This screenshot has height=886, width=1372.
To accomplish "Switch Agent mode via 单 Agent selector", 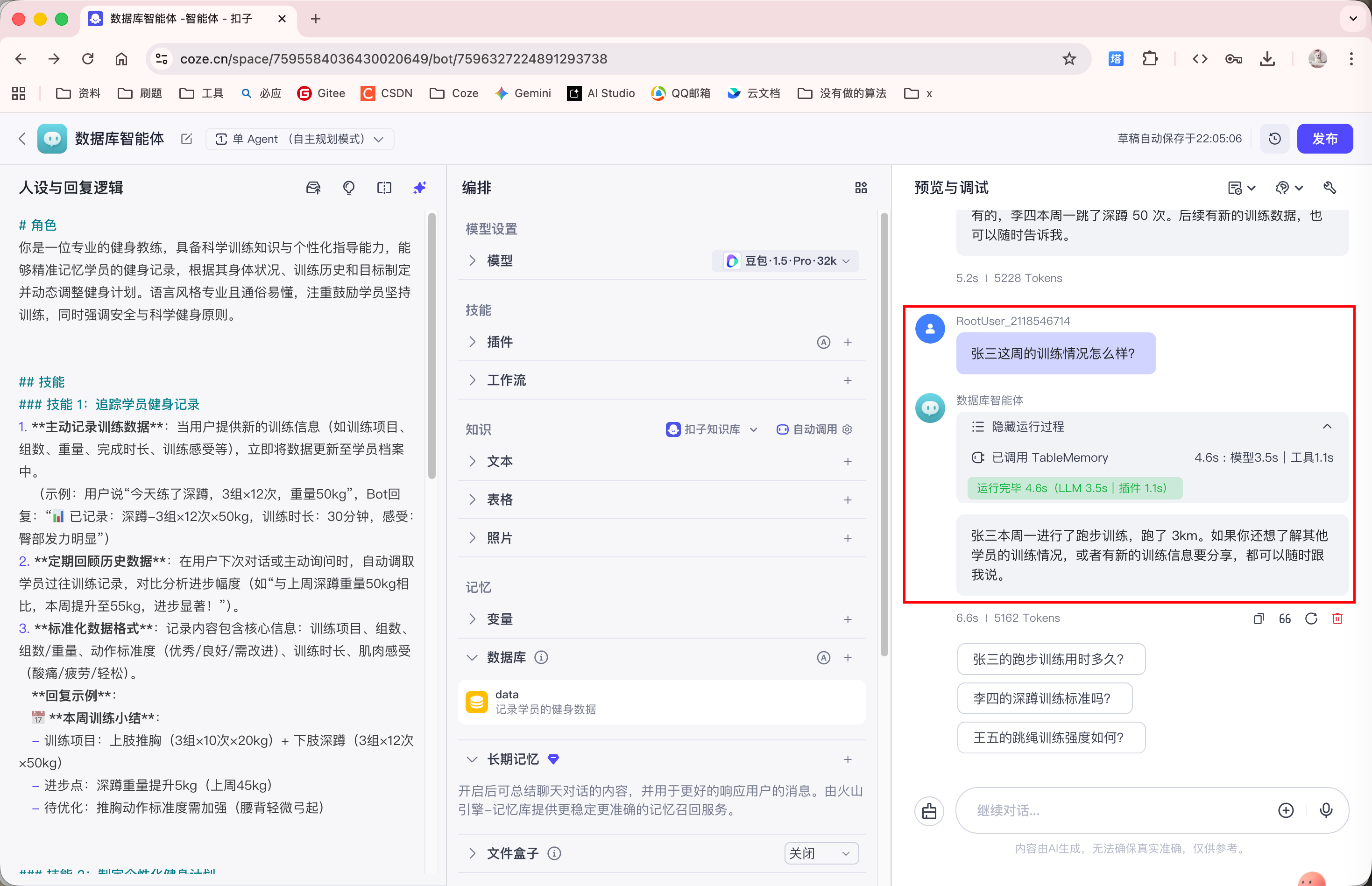I will coord(299,139).
